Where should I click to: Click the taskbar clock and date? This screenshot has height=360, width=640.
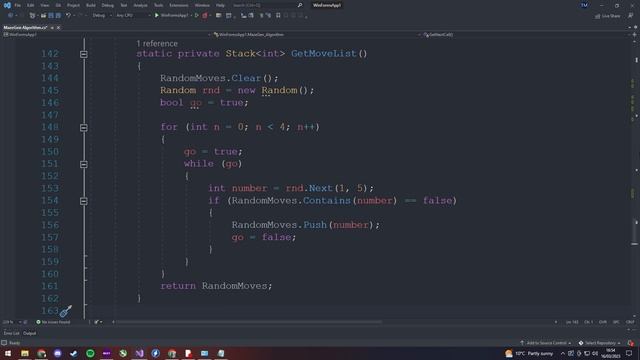coord(611,353)
